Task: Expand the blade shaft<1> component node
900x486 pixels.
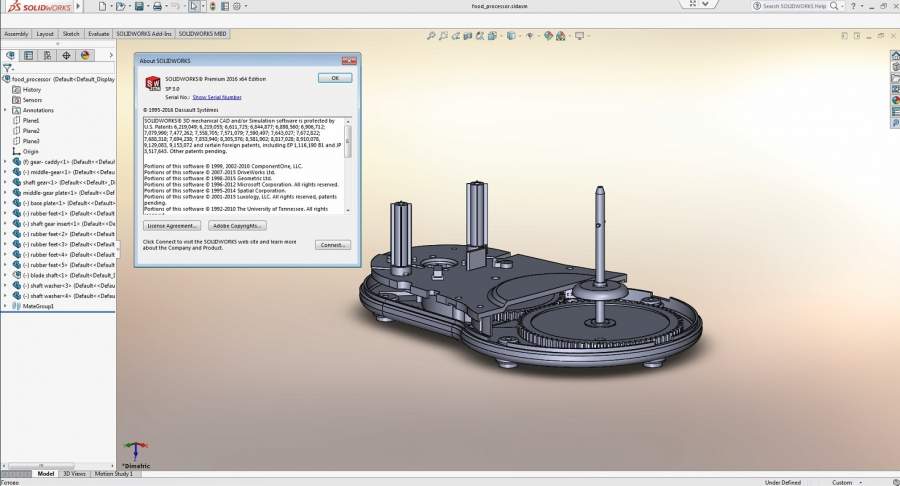Action: [6, 275]
